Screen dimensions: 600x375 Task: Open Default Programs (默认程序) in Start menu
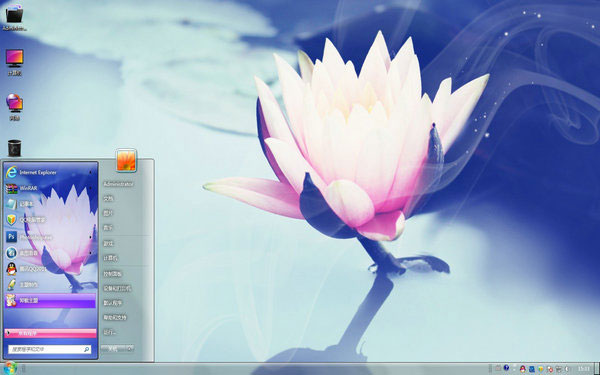click(112, 303)
